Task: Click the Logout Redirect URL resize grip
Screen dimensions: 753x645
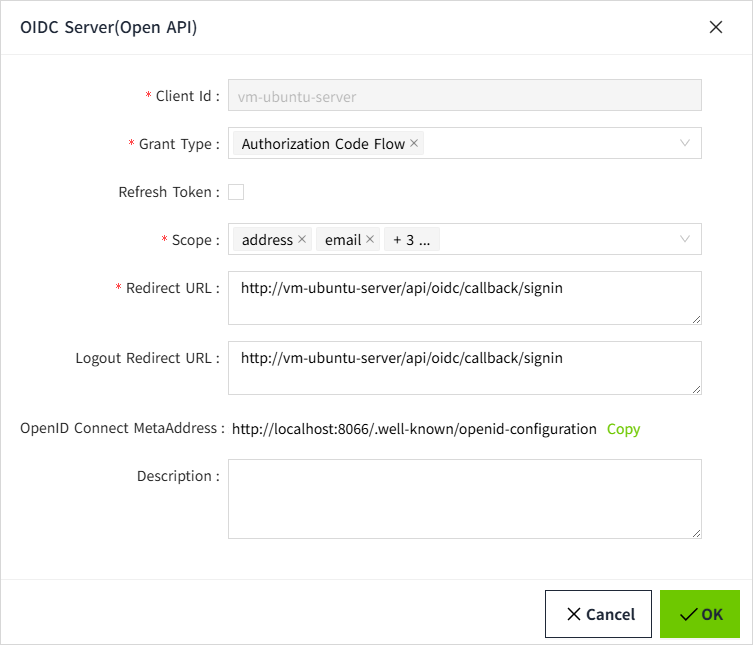Action: (x=695, y=388)
